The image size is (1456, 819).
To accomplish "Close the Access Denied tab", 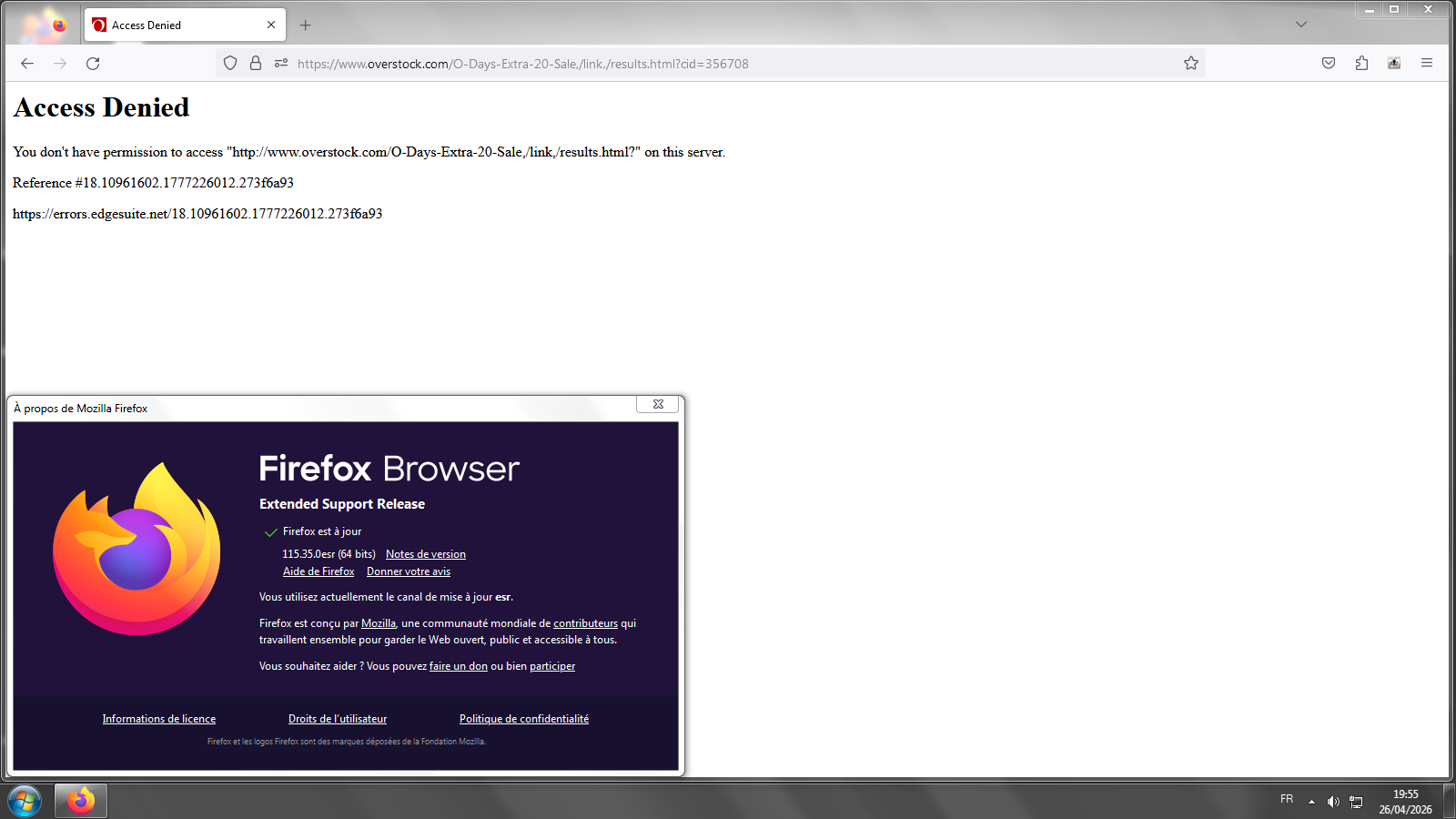I will (x=271, y=25).
